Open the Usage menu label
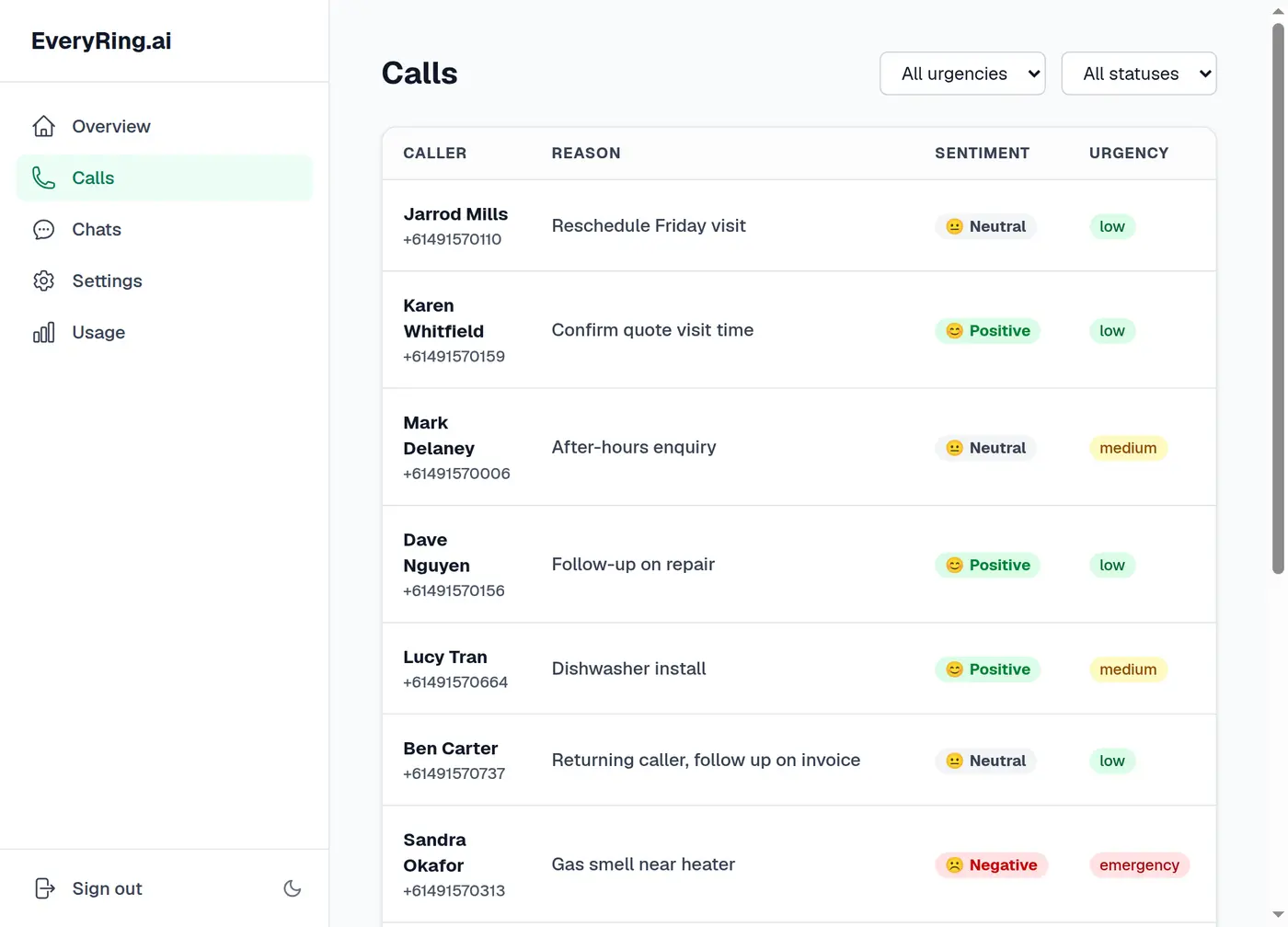1288x927 pixels. point(98,332)
